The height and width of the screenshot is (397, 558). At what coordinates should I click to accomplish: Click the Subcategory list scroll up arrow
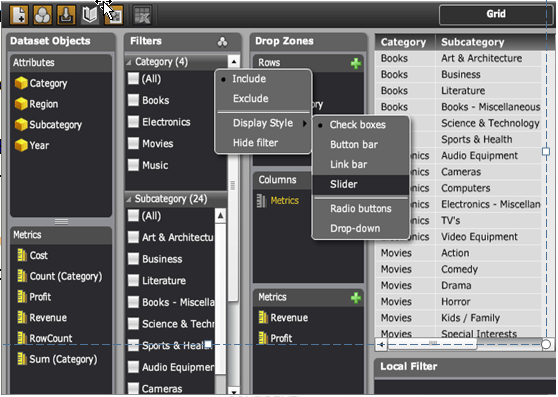tap(220, 216)
